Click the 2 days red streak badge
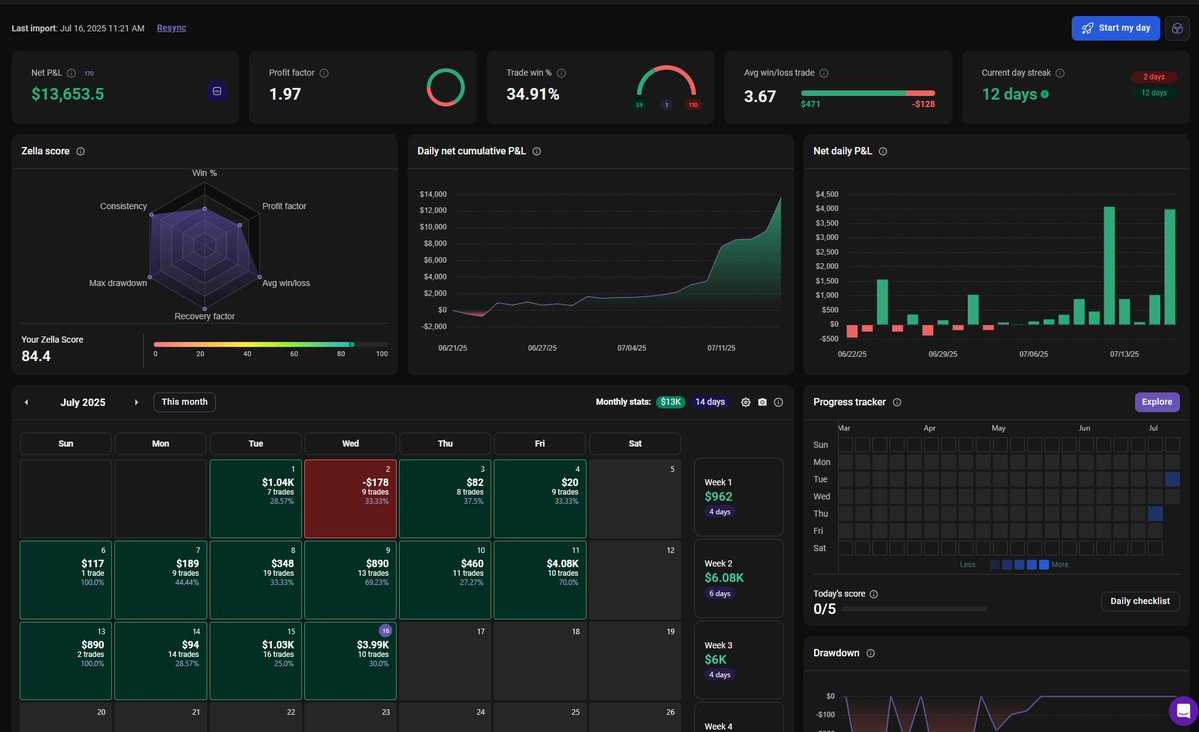 point(1154,77)
